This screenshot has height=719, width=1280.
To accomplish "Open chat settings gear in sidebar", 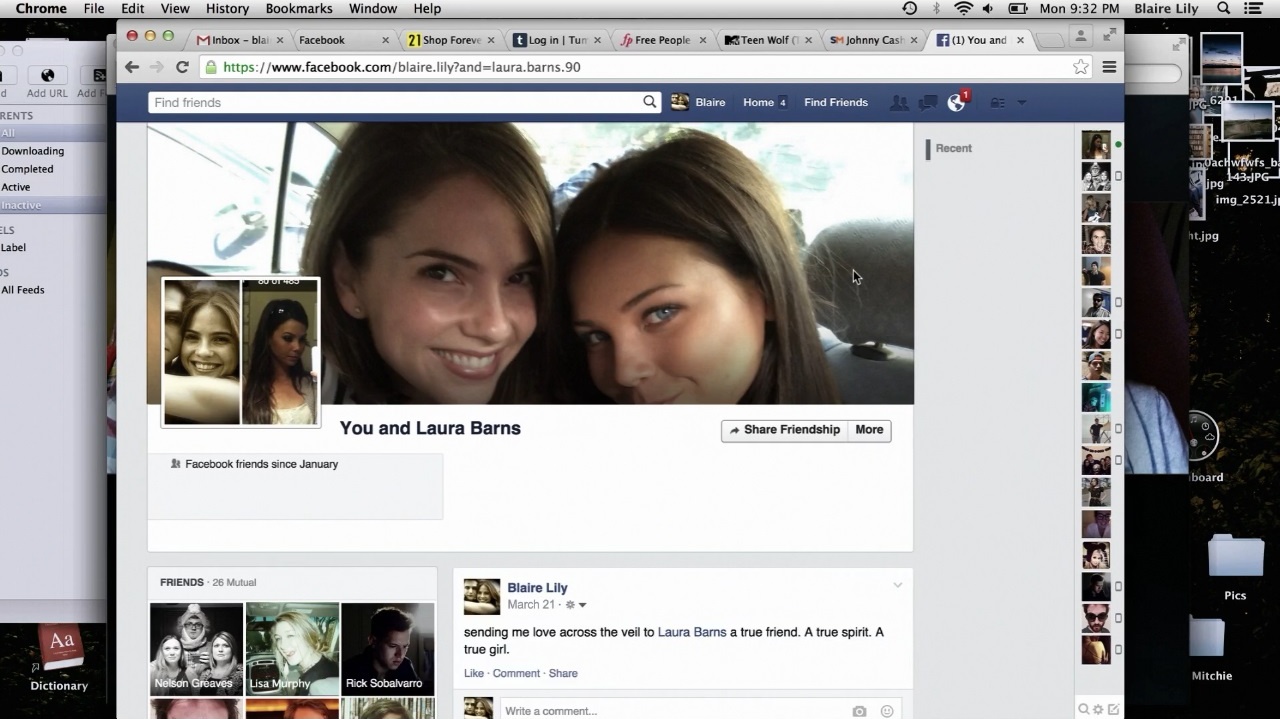I will pyautogui.click(x=1098, y=709).
